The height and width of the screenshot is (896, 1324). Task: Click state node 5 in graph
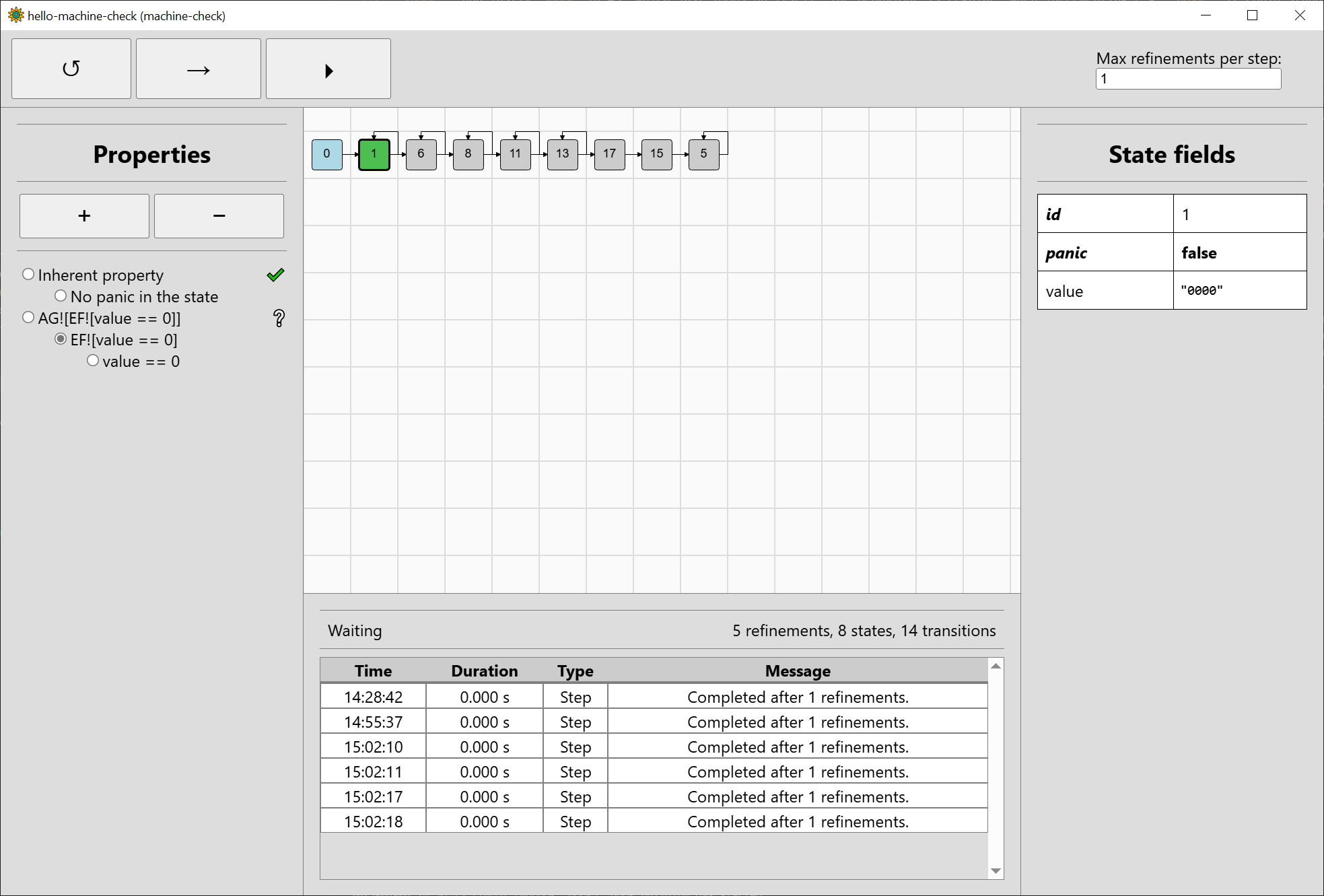click(x=704, y=154)
